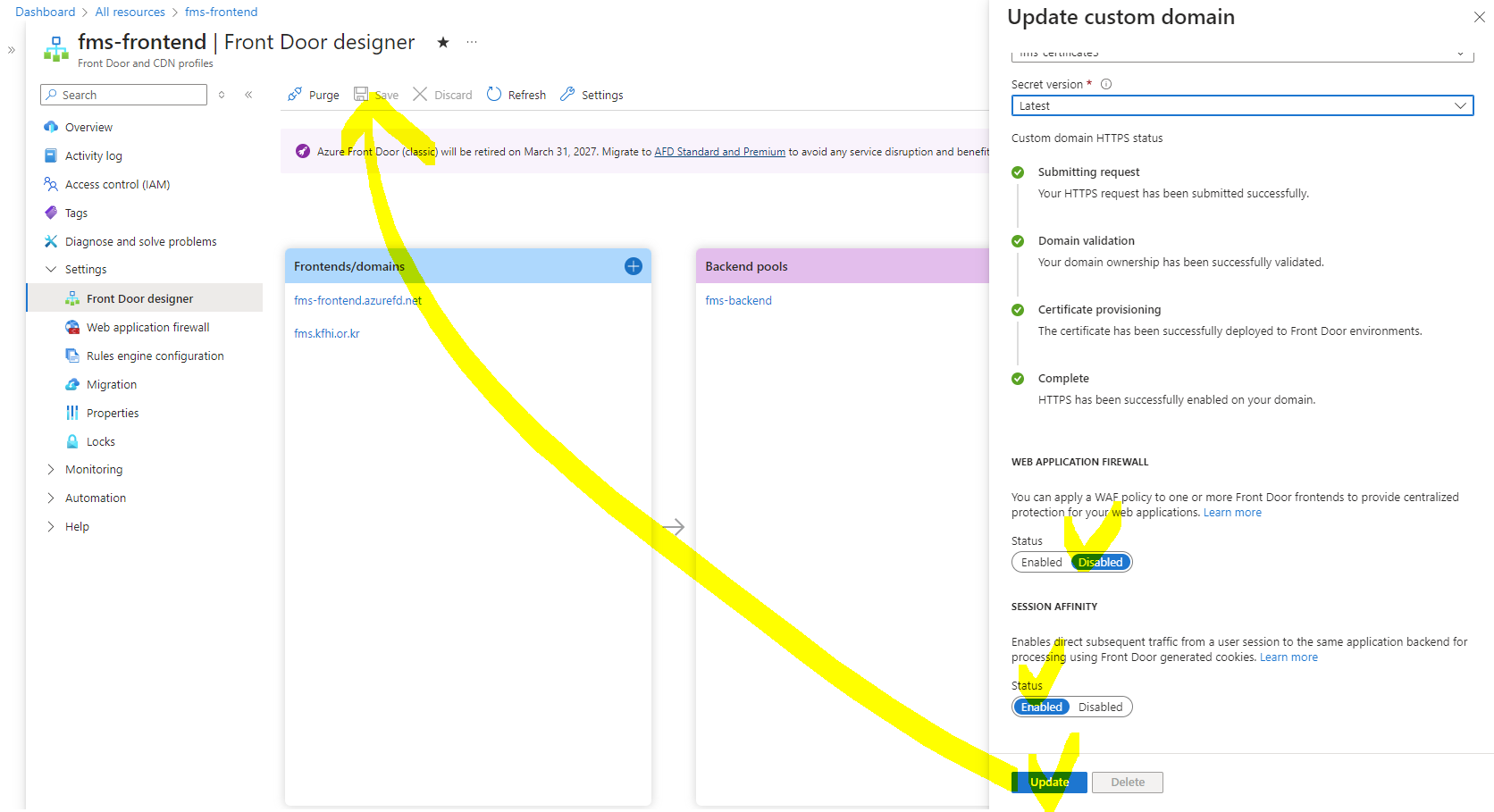The image size is (1494, 812).
Task: Click the Update button
Action: coord(1049,783)
